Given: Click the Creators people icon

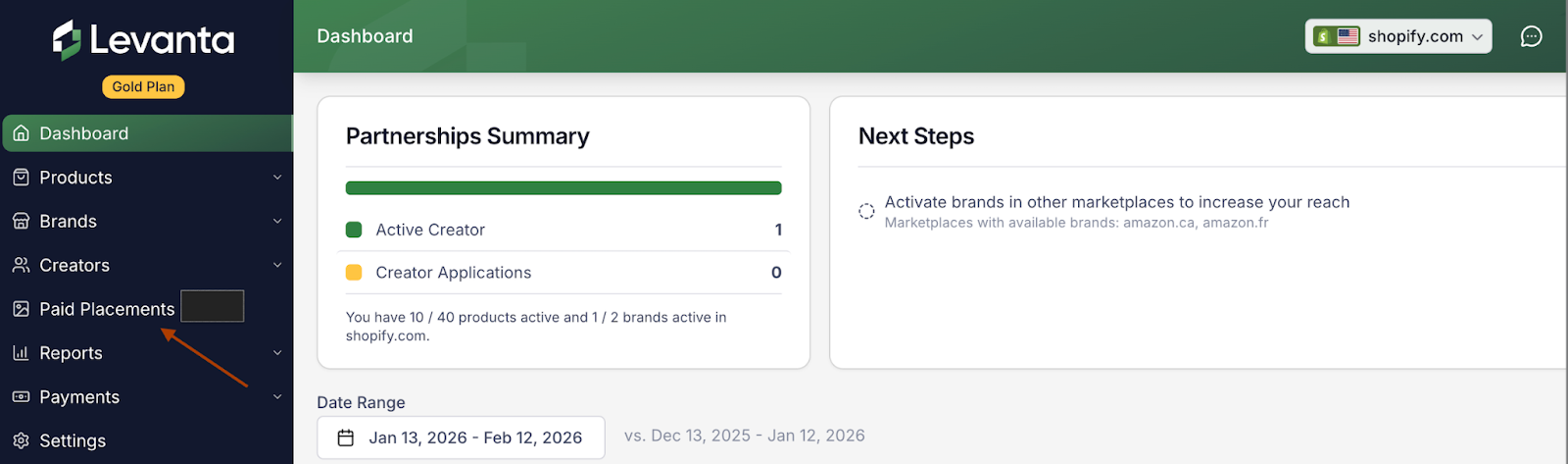Looking at the screenshot, I should click(x=21, y=265).
